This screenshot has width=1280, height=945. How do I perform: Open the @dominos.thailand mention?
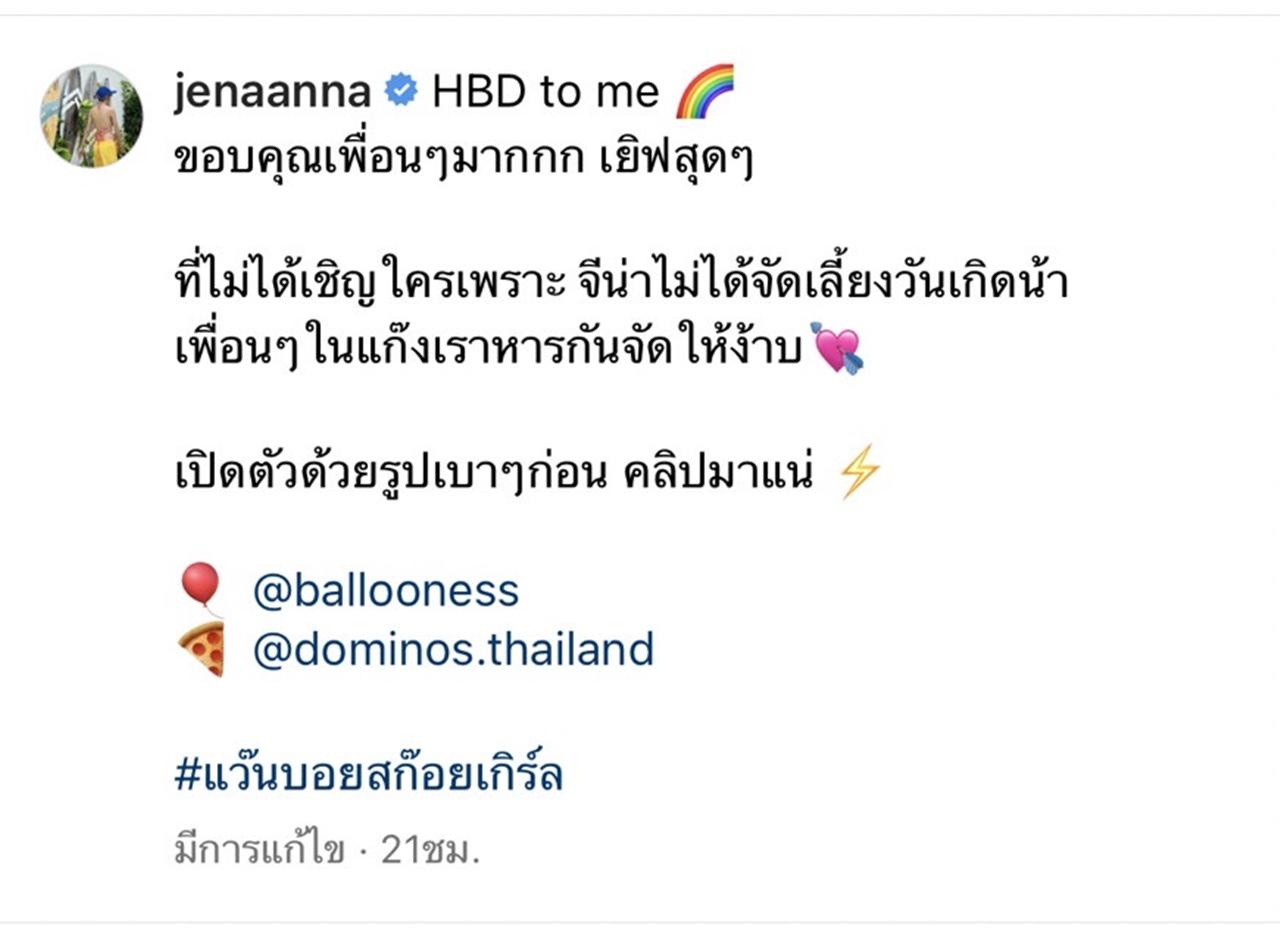click(x=453, y=649)
